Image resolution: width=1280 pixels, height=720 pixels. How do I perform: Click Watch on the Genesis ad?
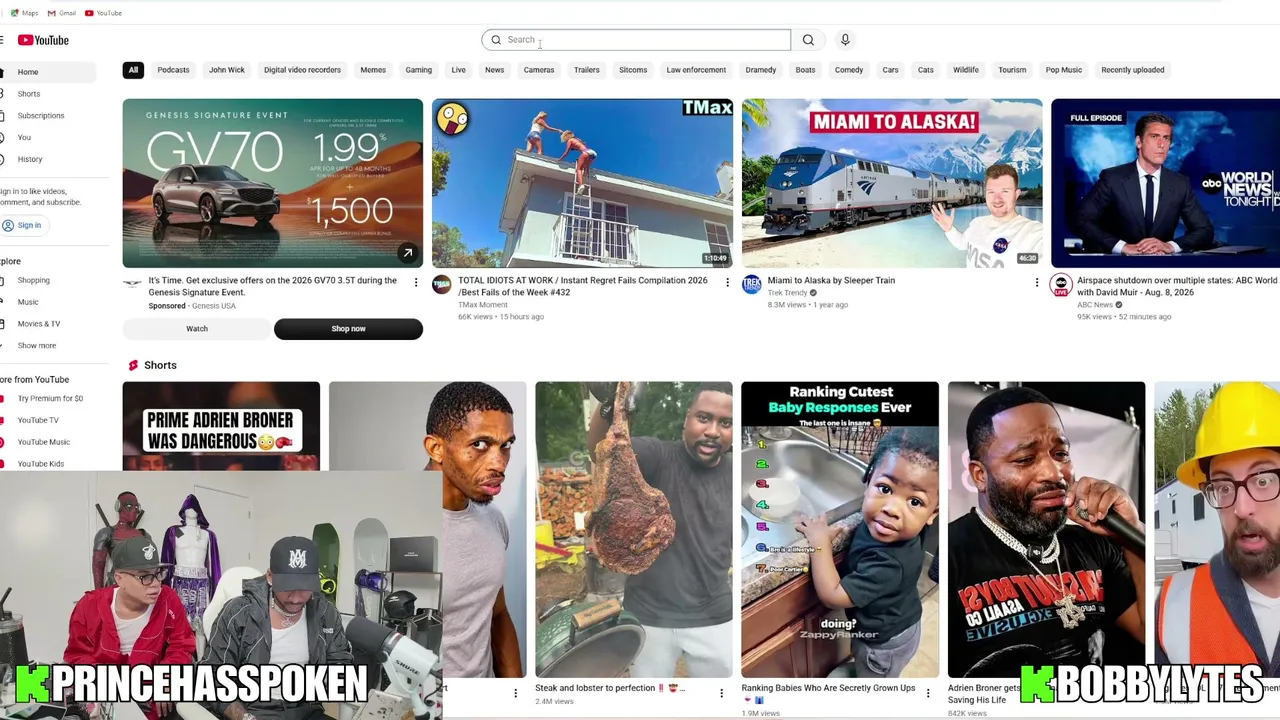[197, 329]
